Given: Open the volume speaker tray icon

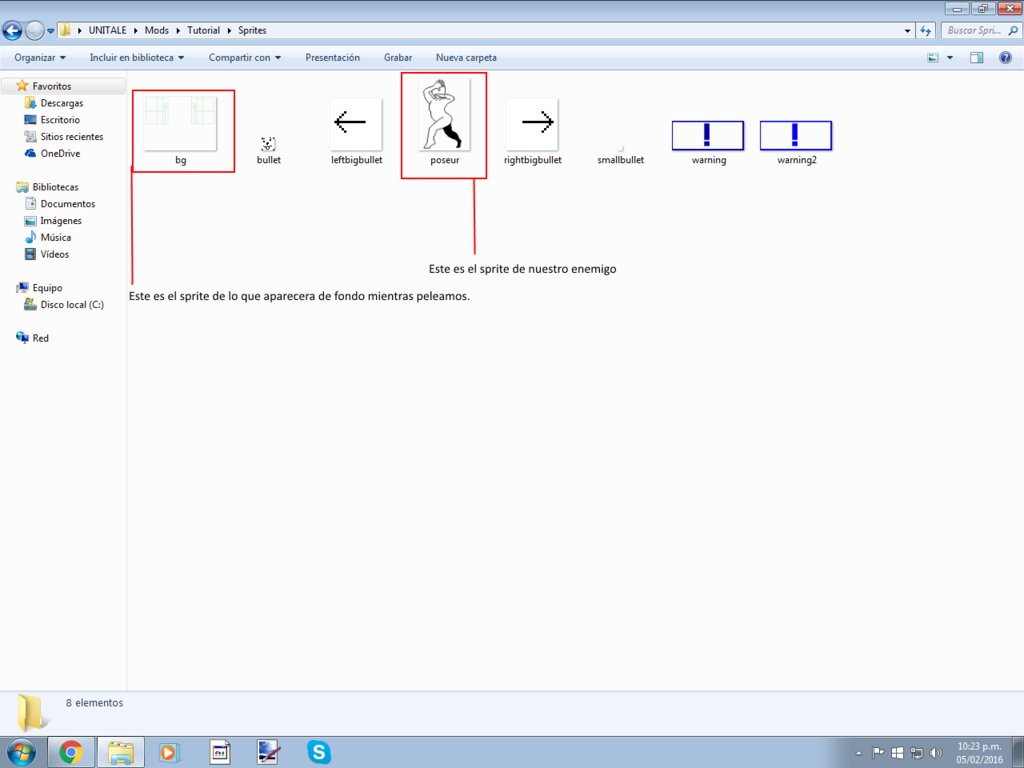Looking at the screenshot, I should 936,753.
